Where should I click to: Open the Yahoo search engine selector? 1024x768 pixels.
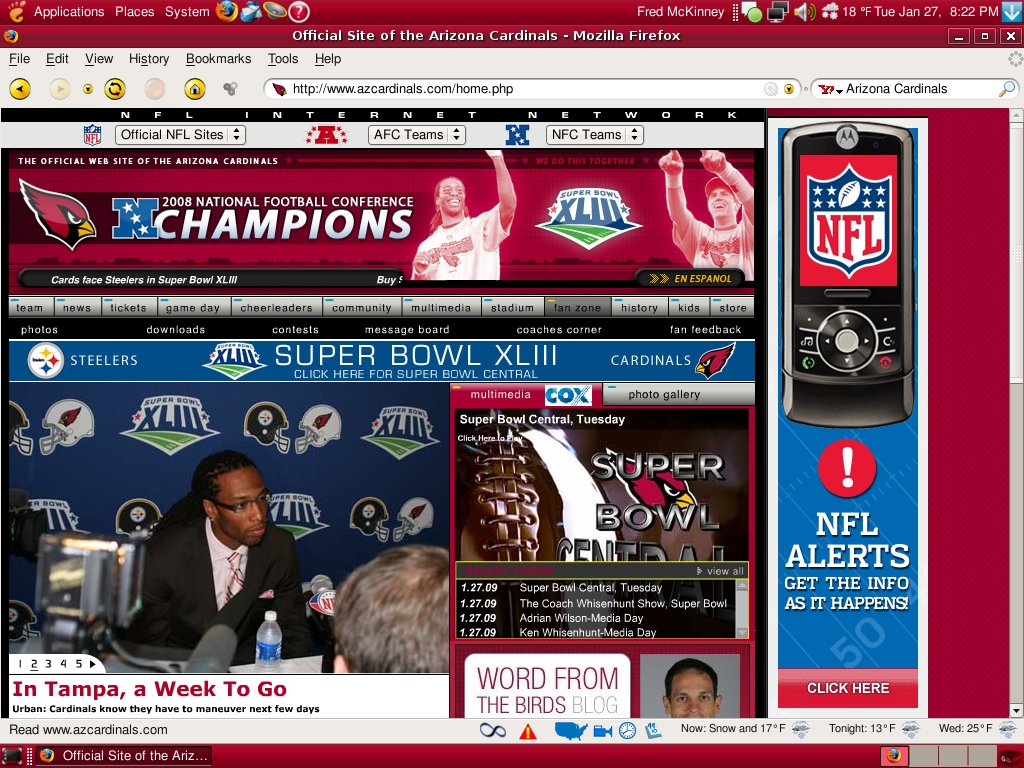[830, 89]
